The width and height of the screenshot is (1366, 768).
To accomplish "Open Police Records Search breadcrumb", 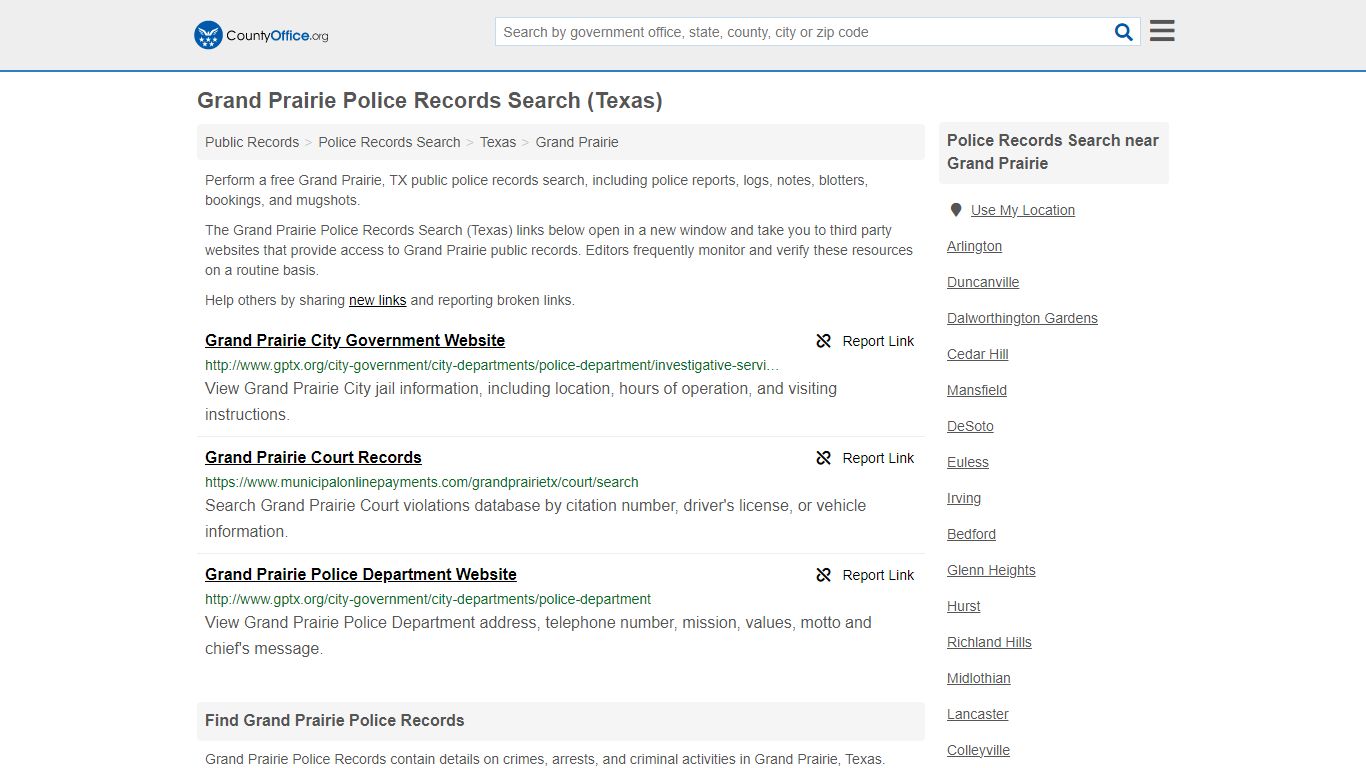I will (389, 142).
